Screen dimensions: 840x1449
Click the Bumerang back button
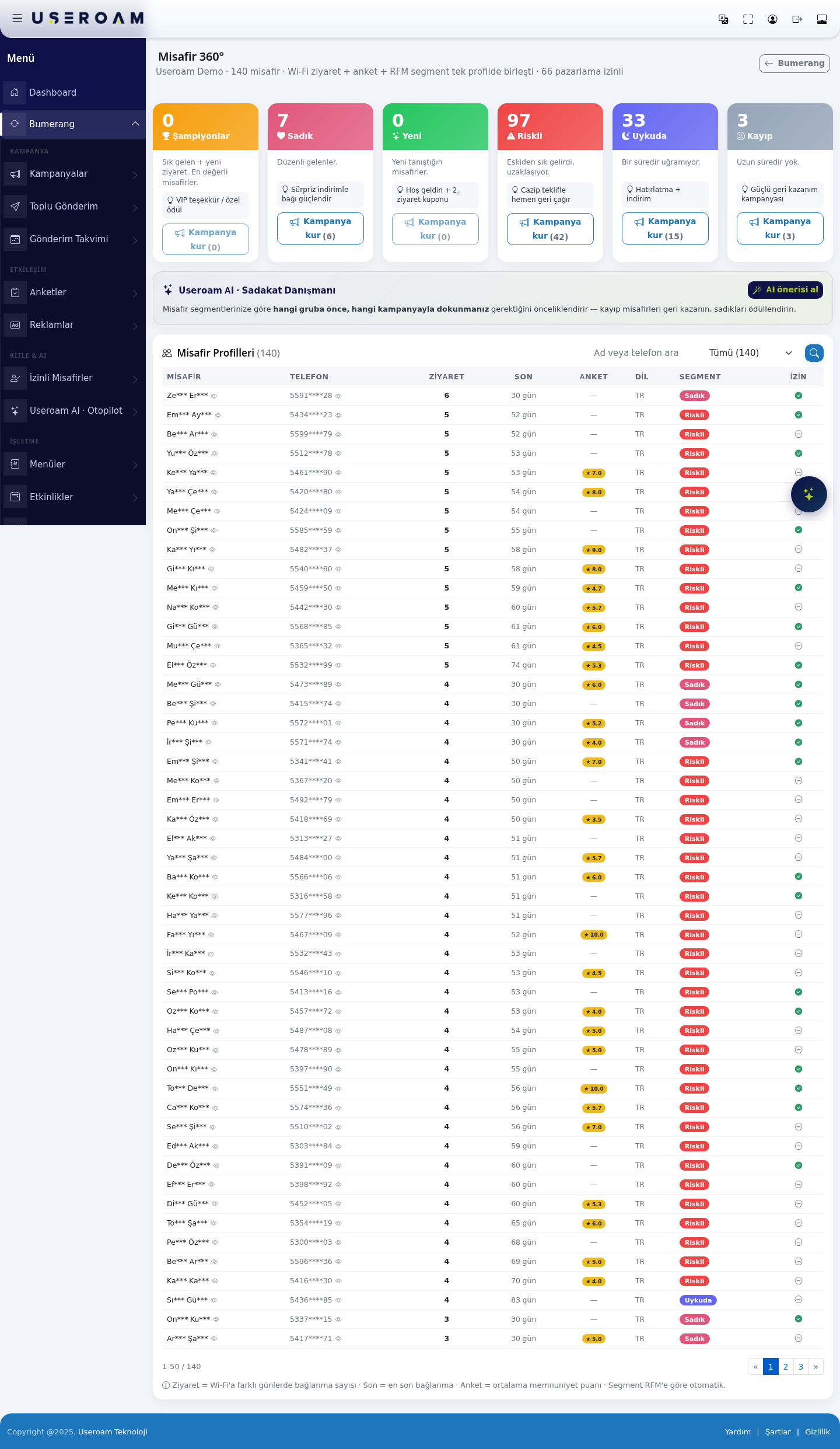tap(794, 63)
